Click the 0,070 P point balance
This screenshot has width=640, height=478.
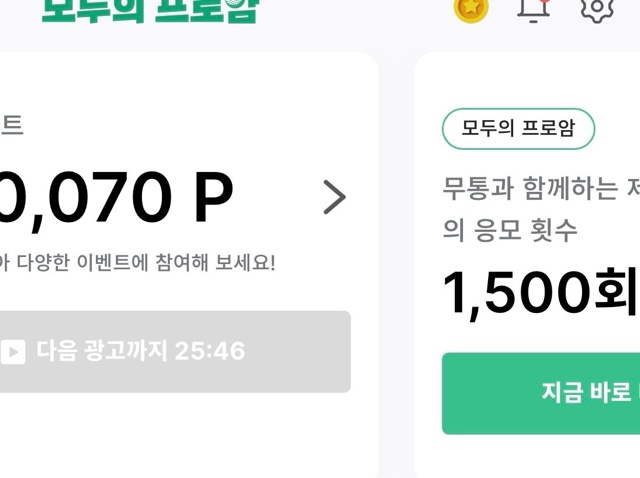(117, 197)
